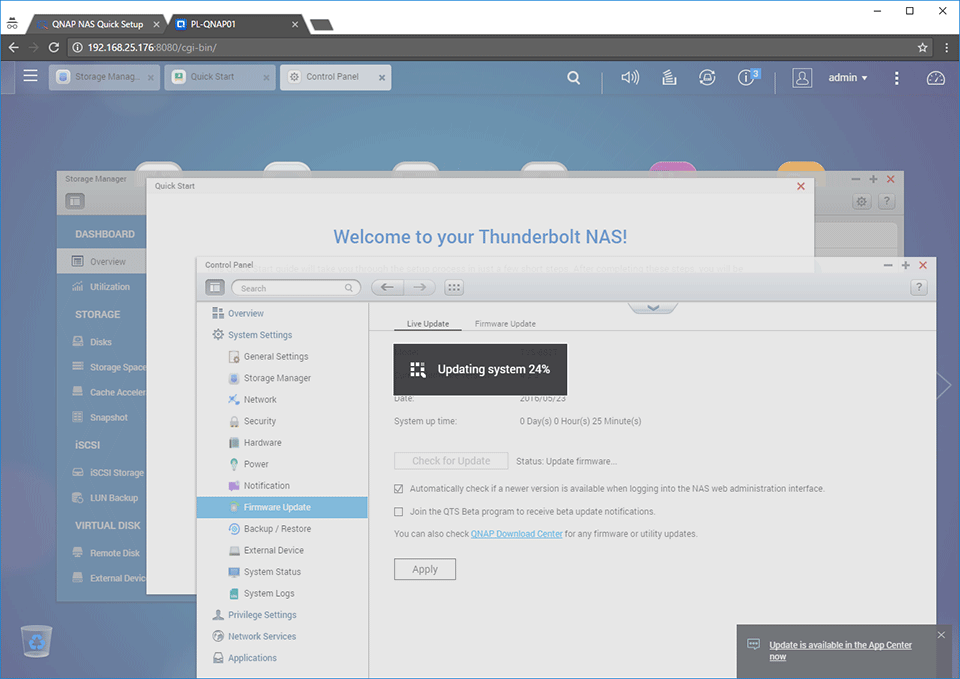Expand Applications section in sidebar

tap(252, 658)
